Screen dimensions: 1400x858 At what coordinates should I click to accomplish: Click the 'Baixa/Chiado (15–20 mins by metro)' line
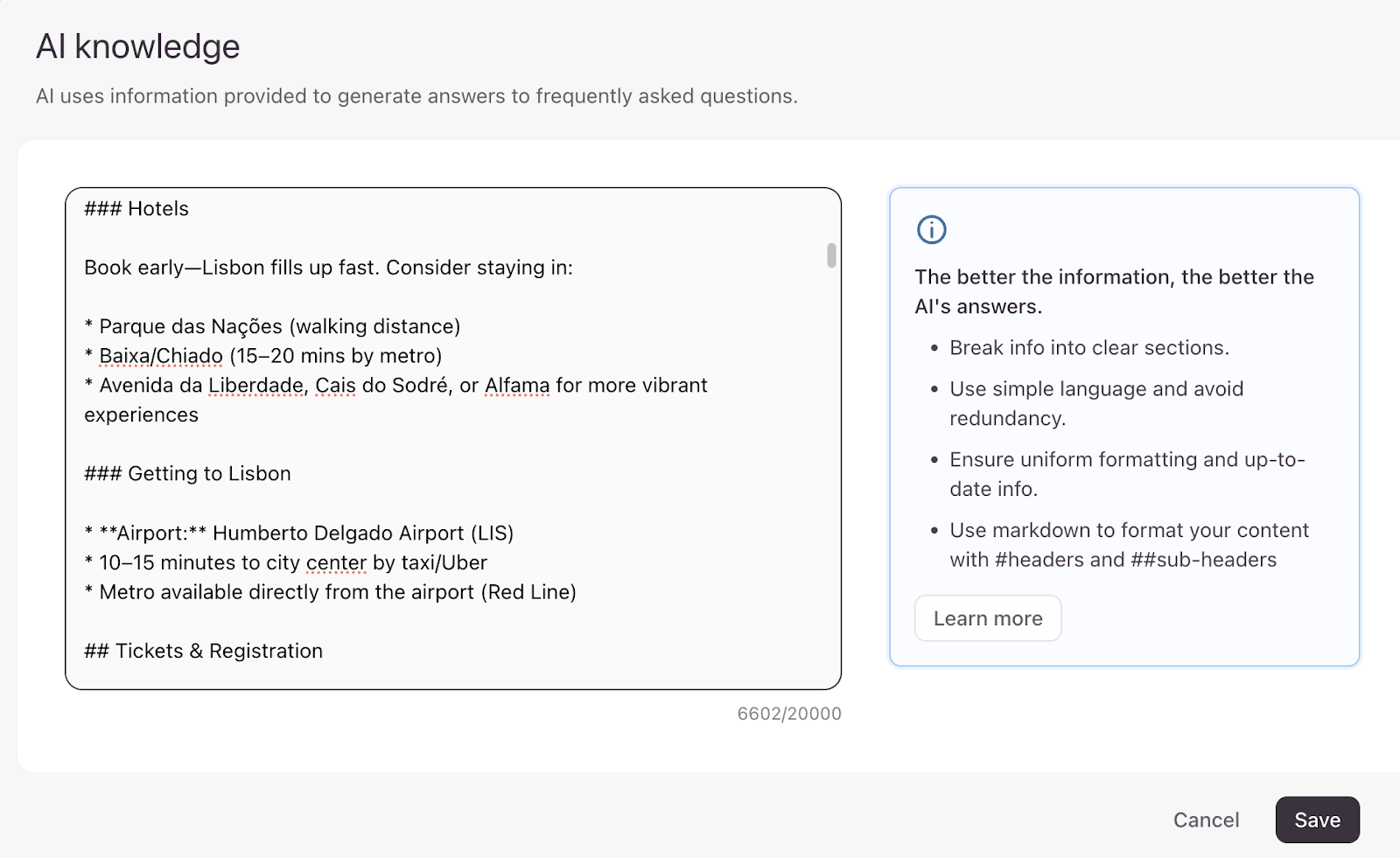262,356
